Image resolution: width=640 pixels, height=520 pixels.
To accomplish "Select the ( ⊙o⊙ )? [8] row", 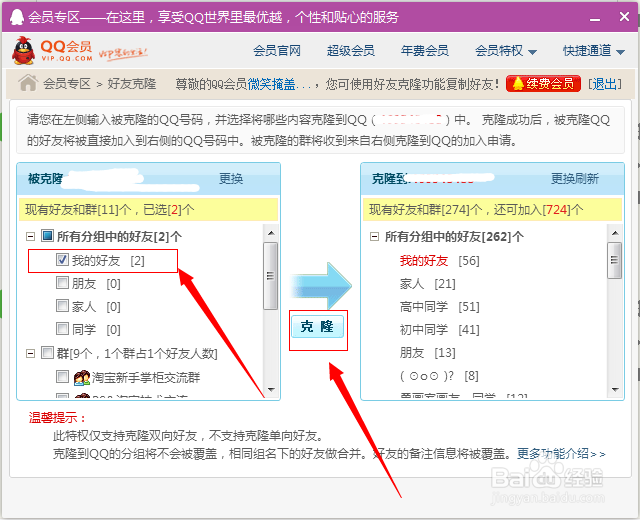I will tap(439, 376).
